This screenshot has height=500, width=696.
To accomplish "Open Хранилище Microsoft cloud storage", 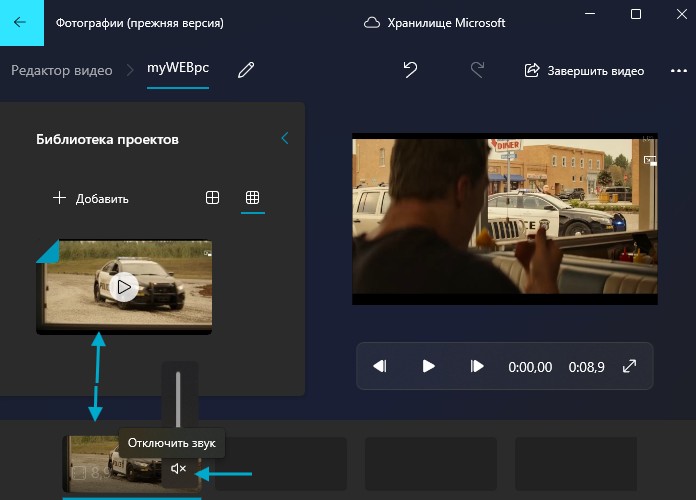I will pyautogui.click(x=434, y=23).
